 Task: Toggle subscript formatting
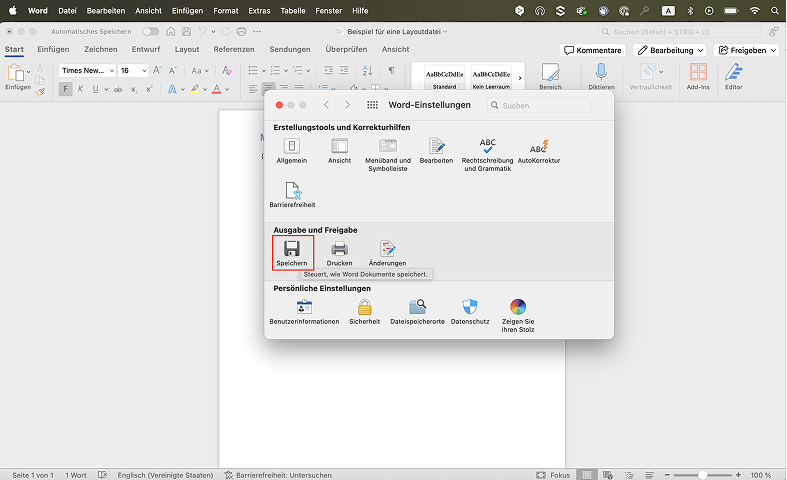(134, 89)
